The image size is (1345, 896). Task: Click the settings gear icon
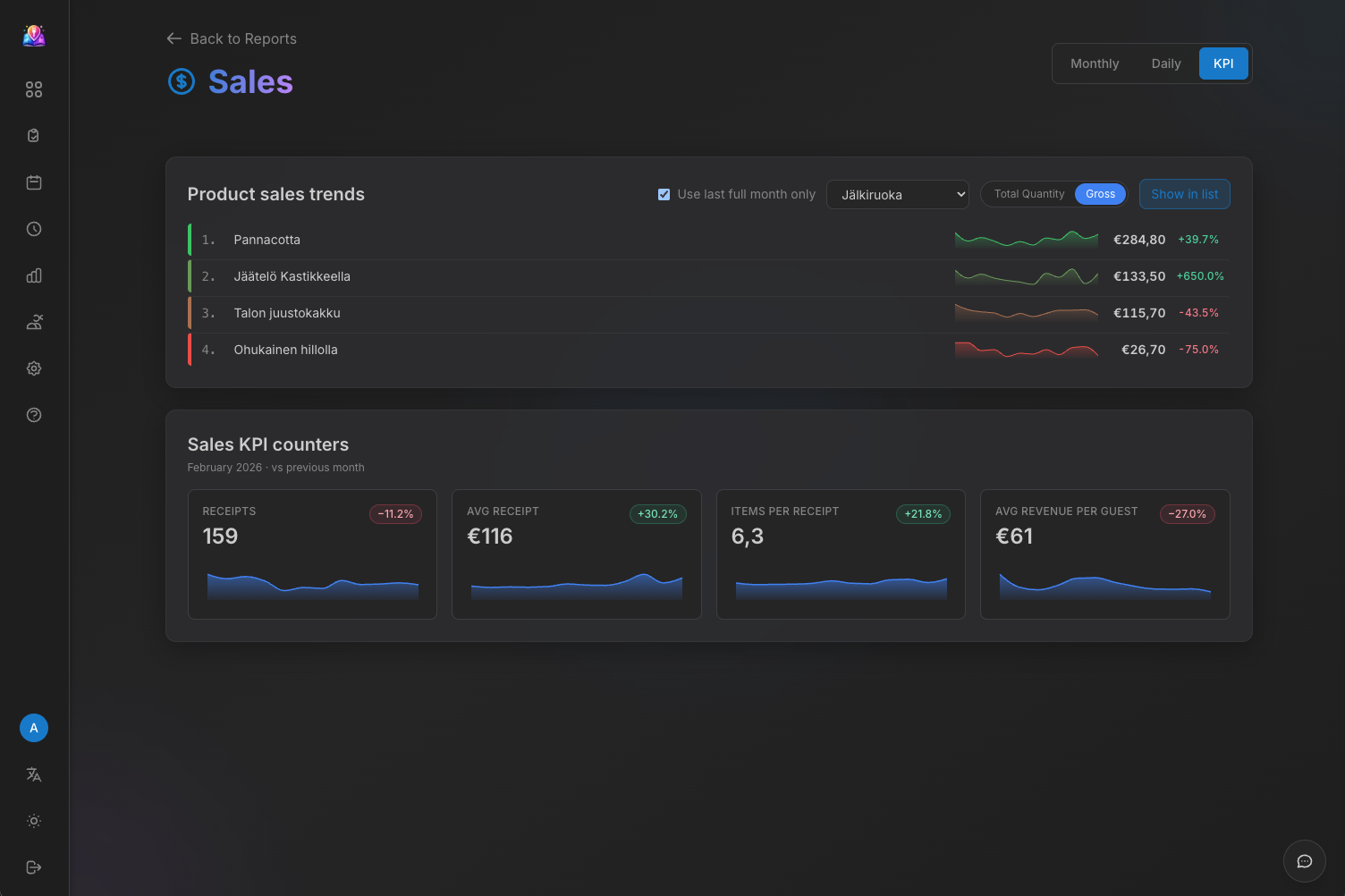(x=34, y=368)
